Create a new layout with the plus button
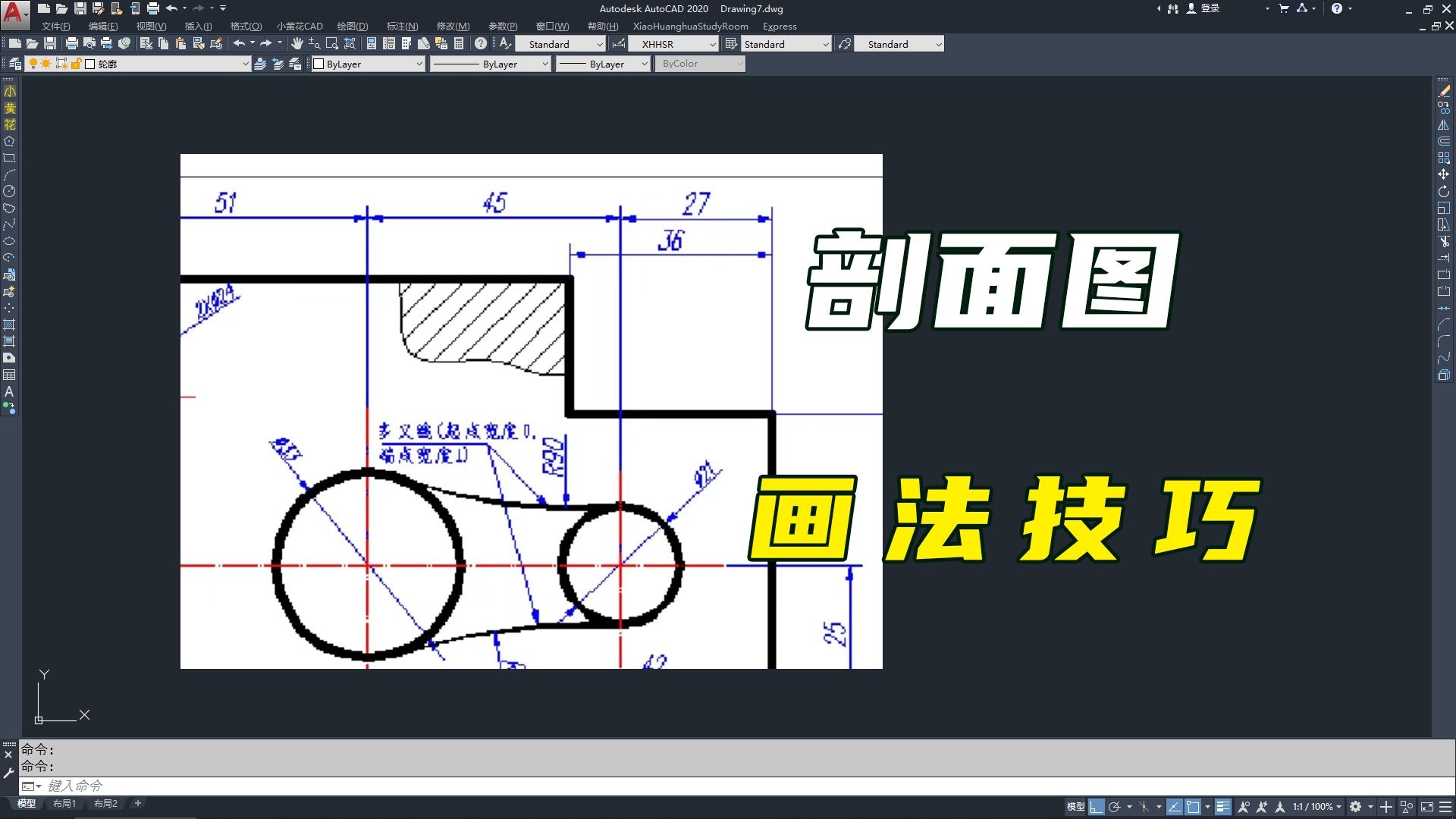Image resolution: width=1456 pixels, height=819 pixels. pyautogui.click(x=137, y=803)
